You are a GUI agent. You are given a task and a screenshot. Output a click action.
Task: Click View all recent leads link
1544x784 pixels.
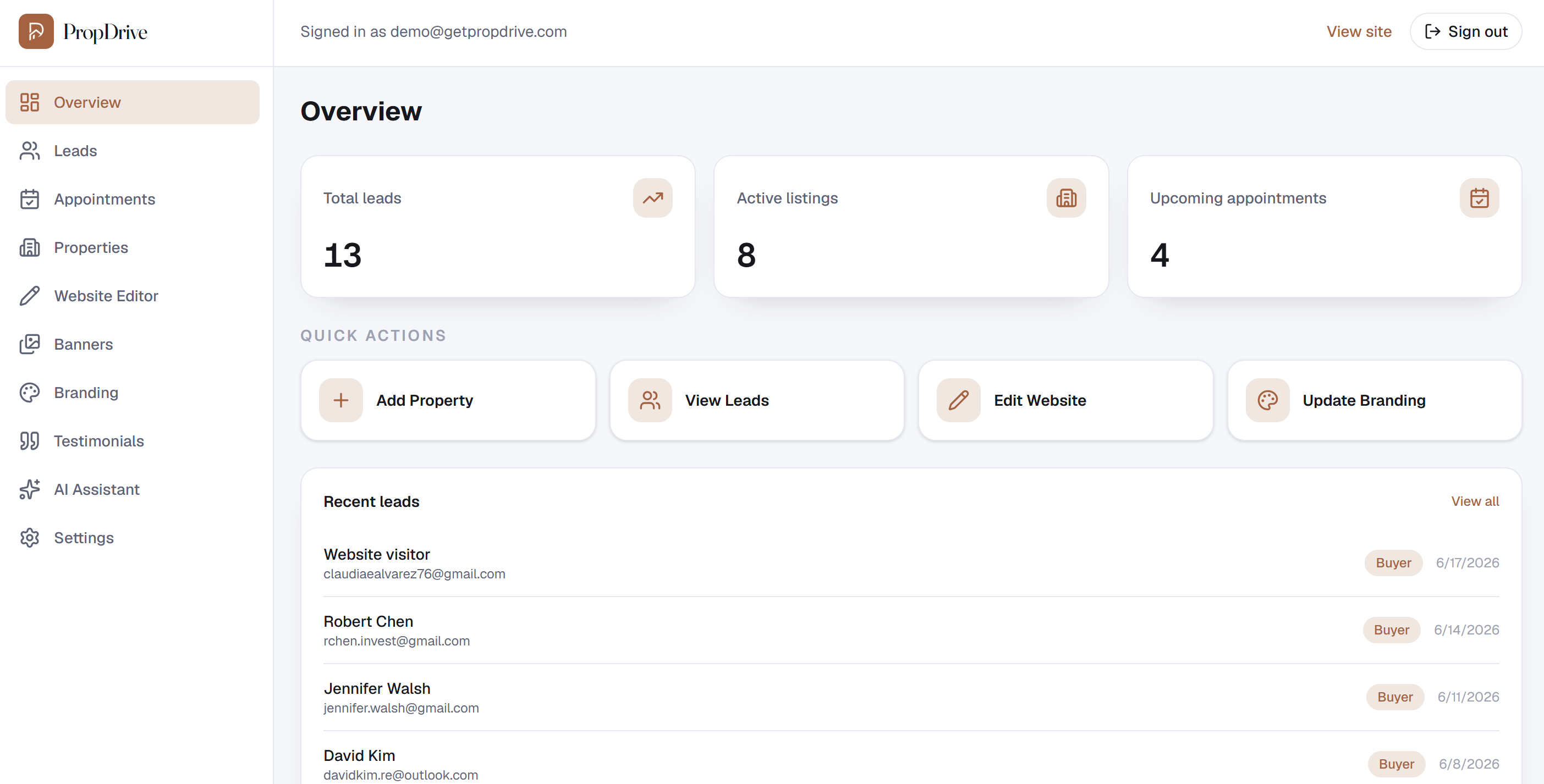tap(1475, 501)
